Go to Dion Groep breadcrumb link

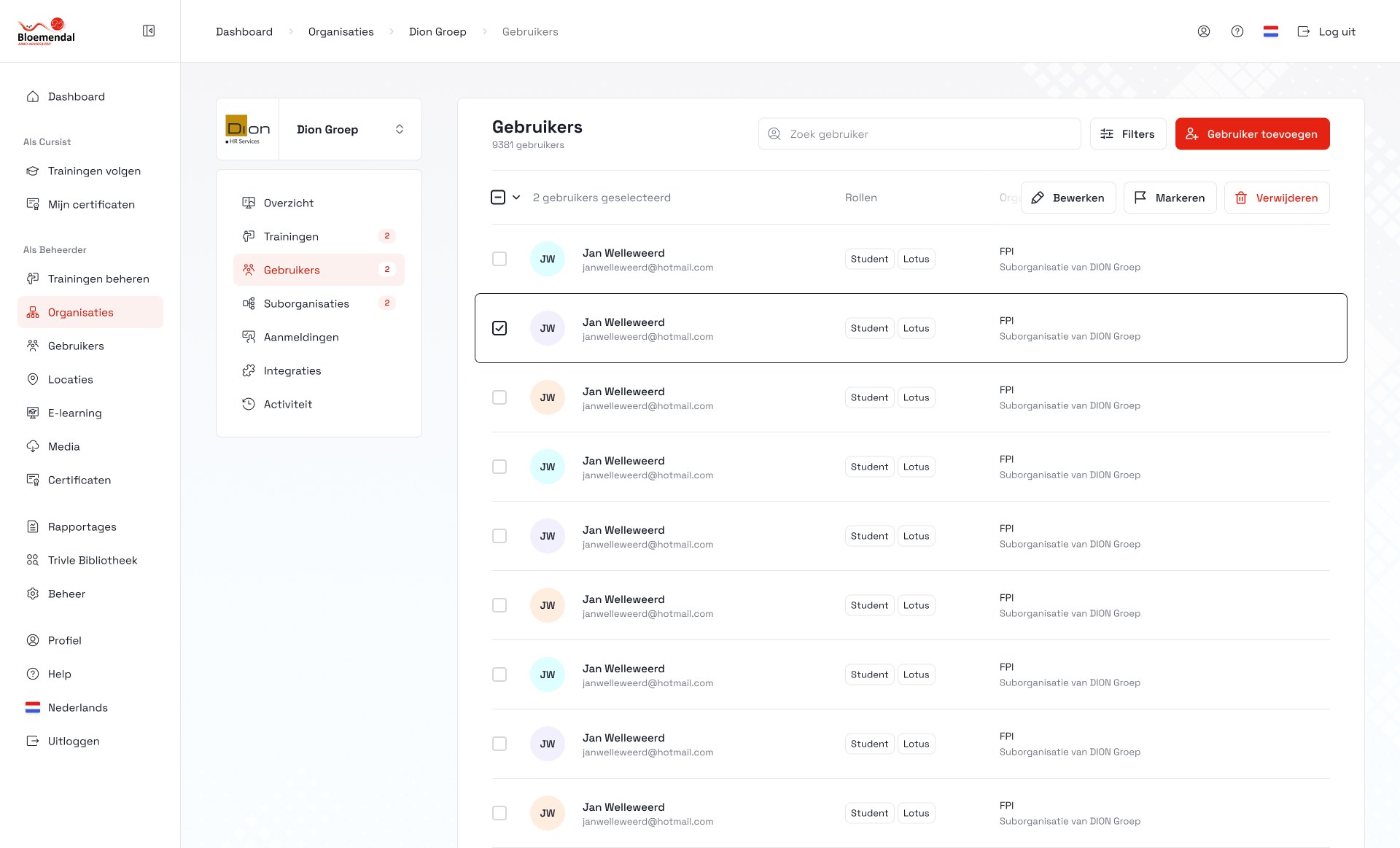point(437,31)
